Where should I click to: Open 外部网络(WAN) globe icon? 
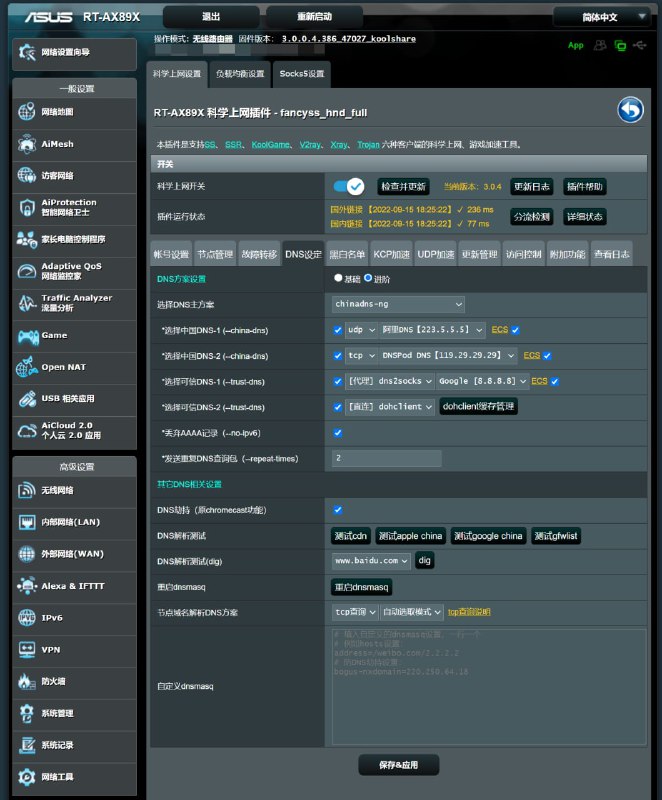pos(27,554)
